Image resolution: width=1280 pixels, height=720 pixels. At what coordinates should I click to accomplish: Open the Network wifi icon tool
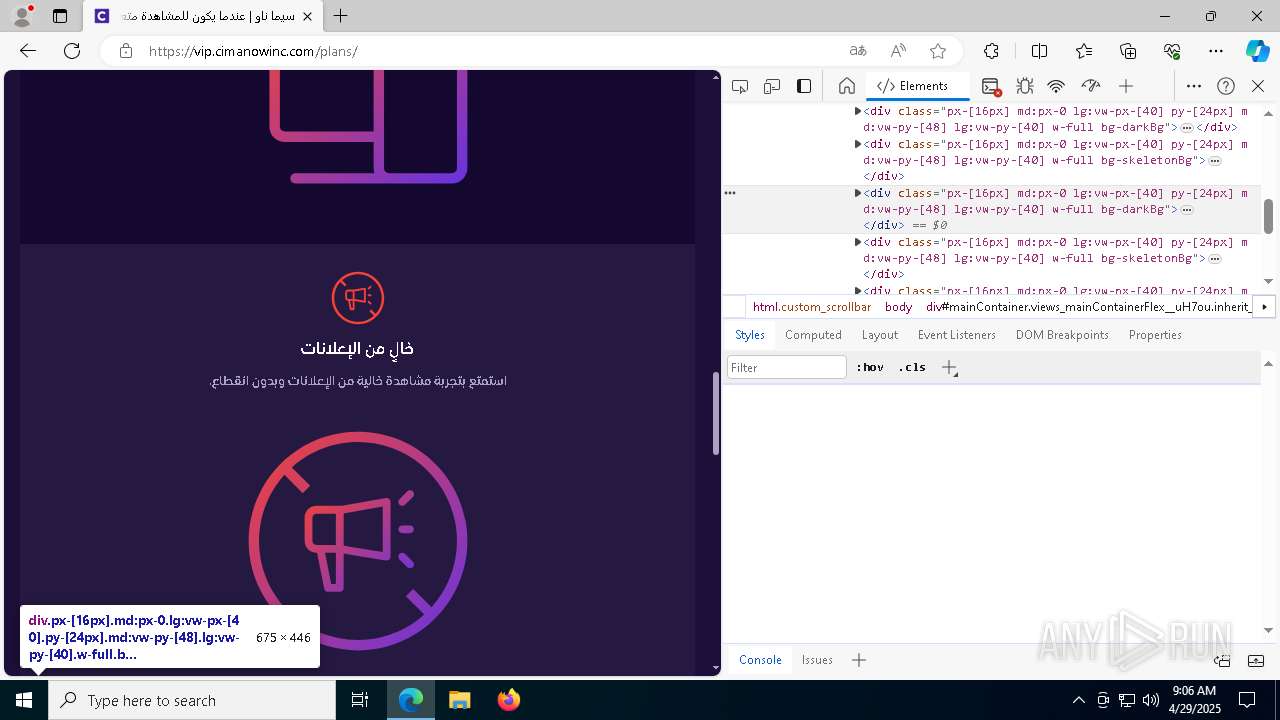click(x=1056, y=86)
